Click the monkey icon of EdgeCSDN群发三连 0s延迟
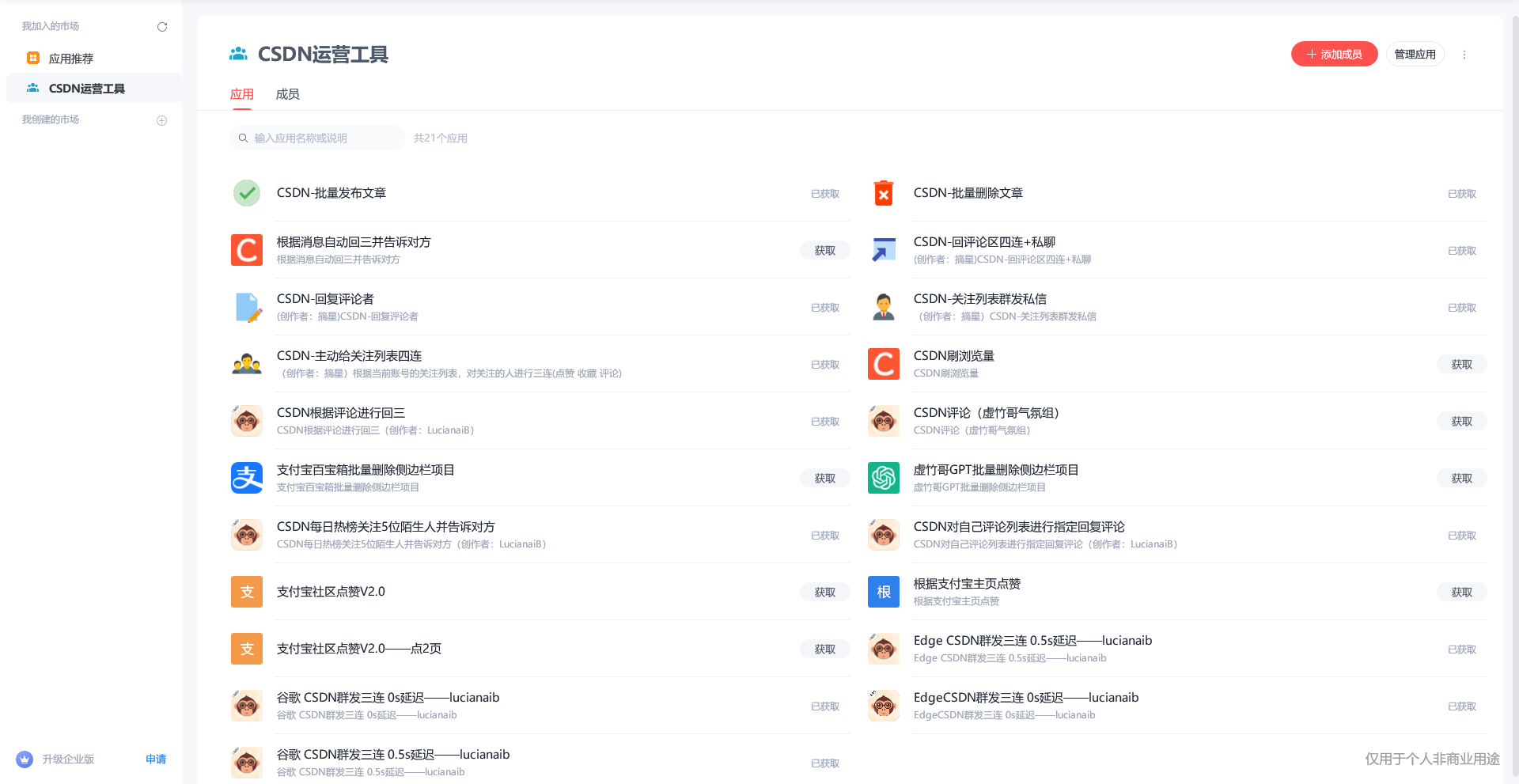1519x784 pixels. [884, 706]
